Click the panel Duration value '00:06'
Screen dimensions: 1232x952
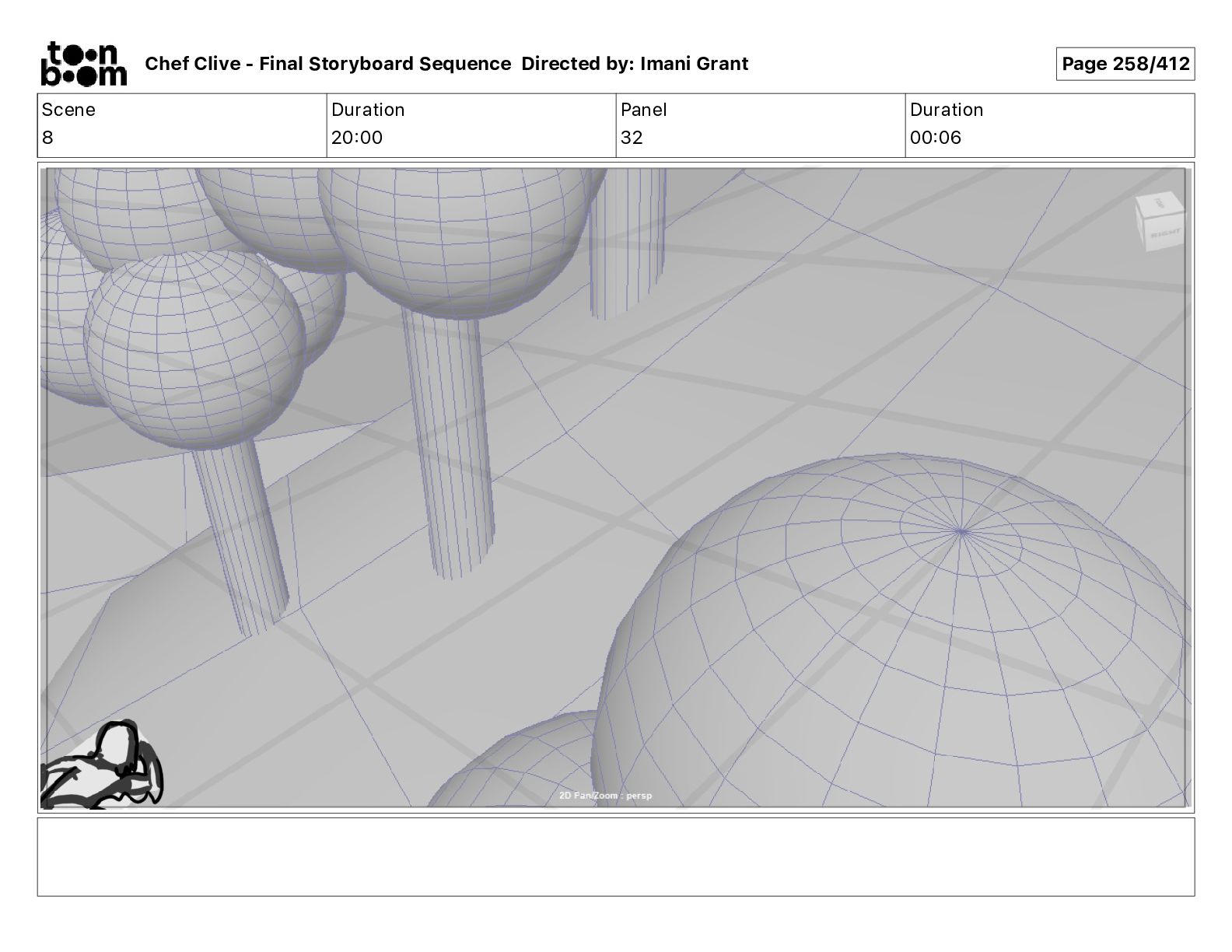coord(936,138)
